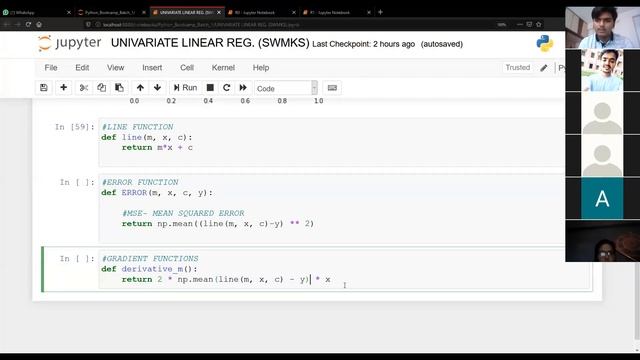Screen dimensions: 640x360
Task: Insert a cell below with the plus icon
Action: pos(63,88)
